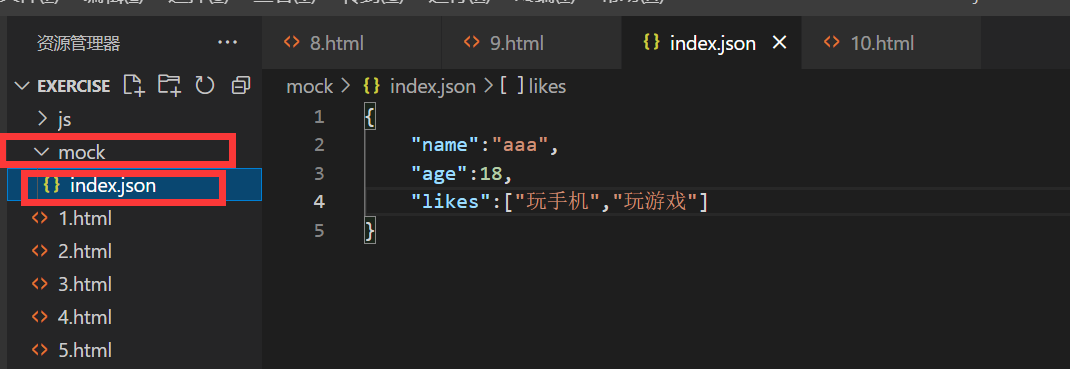Select the index.json editor tab
1070x369 pixels.
[x=712, y=43]
